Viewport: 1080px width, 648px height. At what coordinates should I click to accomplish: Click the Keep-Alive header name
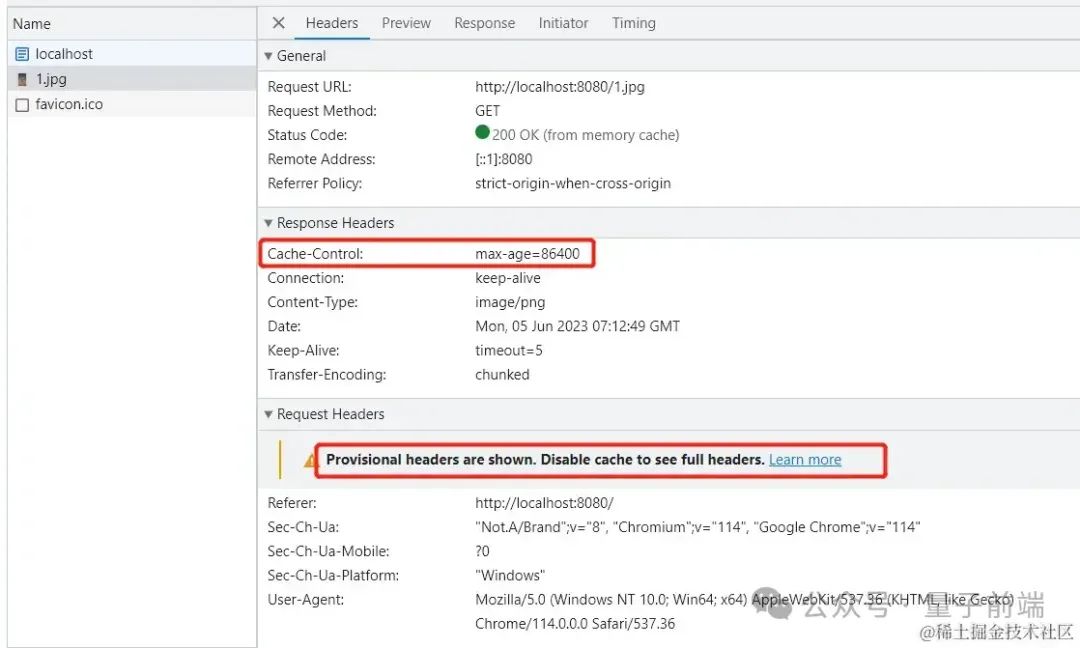point(304,351)
